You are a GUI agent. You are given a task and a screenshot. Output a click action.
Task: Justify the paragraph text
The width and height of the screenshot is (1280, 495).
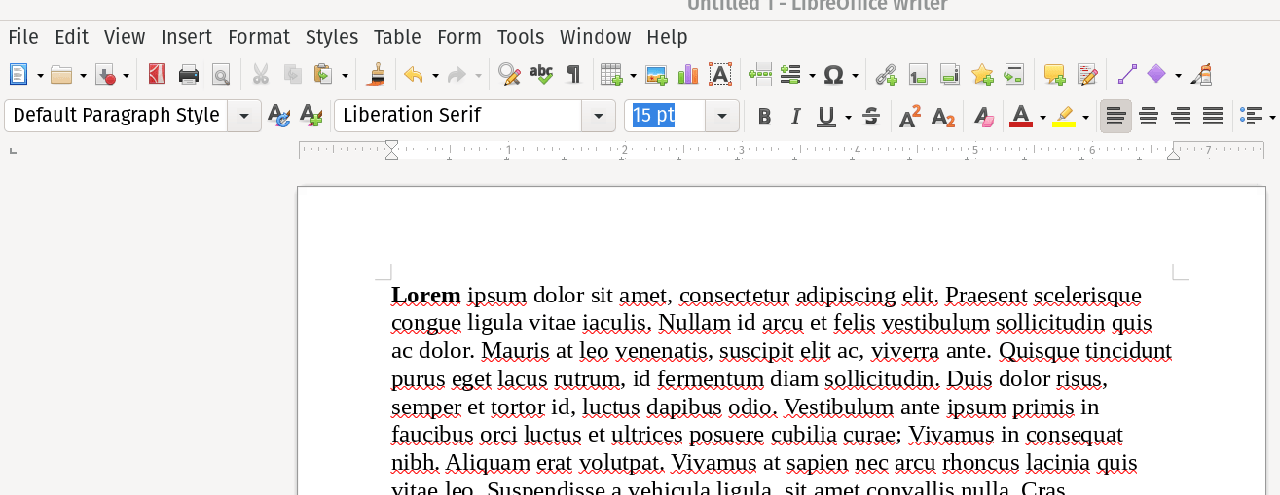[1213, 117]
